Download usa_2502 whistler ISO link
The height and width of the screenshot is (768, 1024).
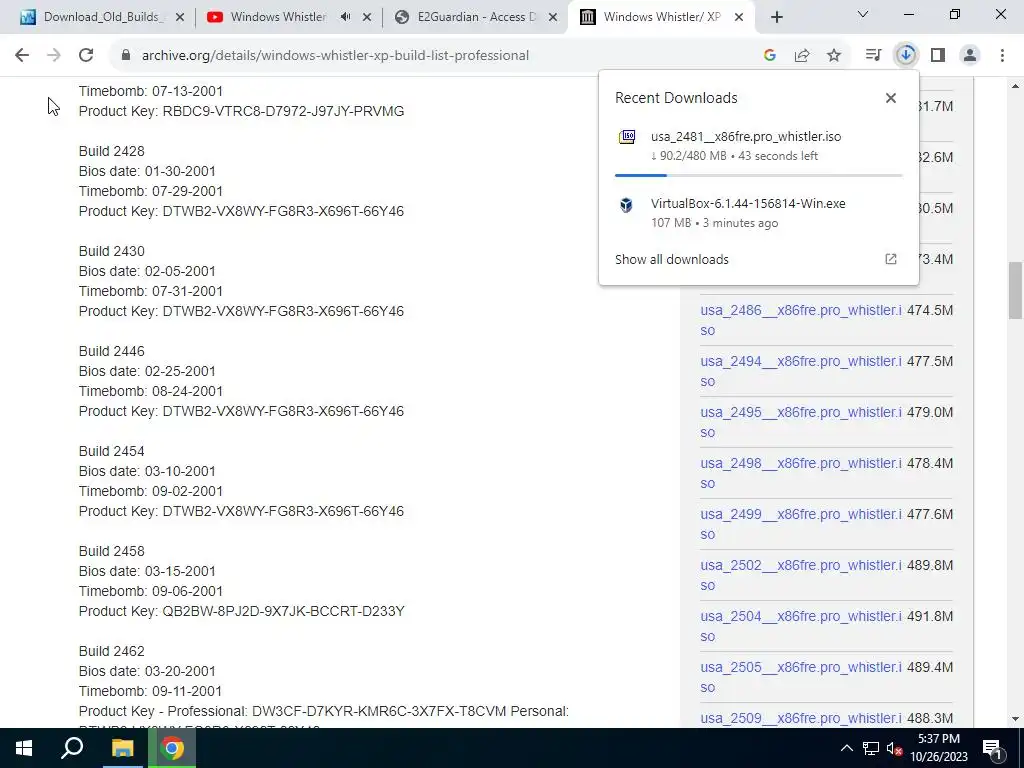pyautogui.click(x=801, y=575)
